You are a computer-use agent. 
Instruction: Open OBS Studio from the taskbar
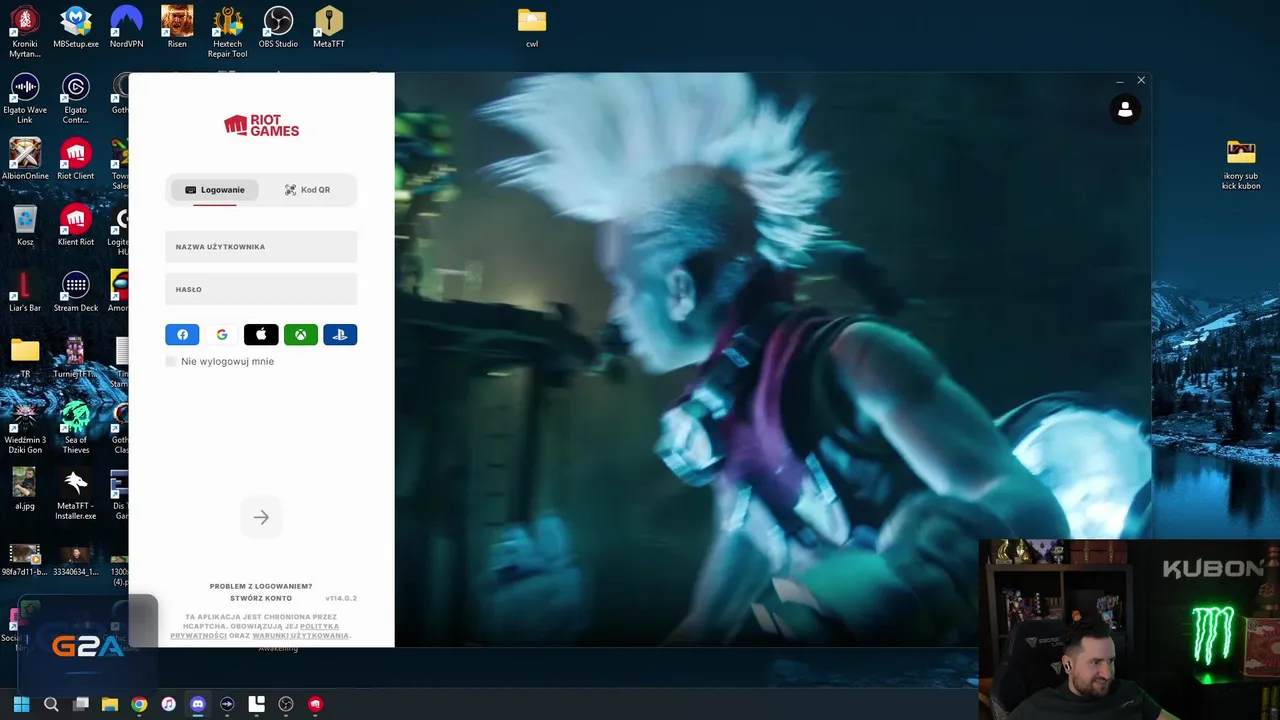(x=286, y=704)
